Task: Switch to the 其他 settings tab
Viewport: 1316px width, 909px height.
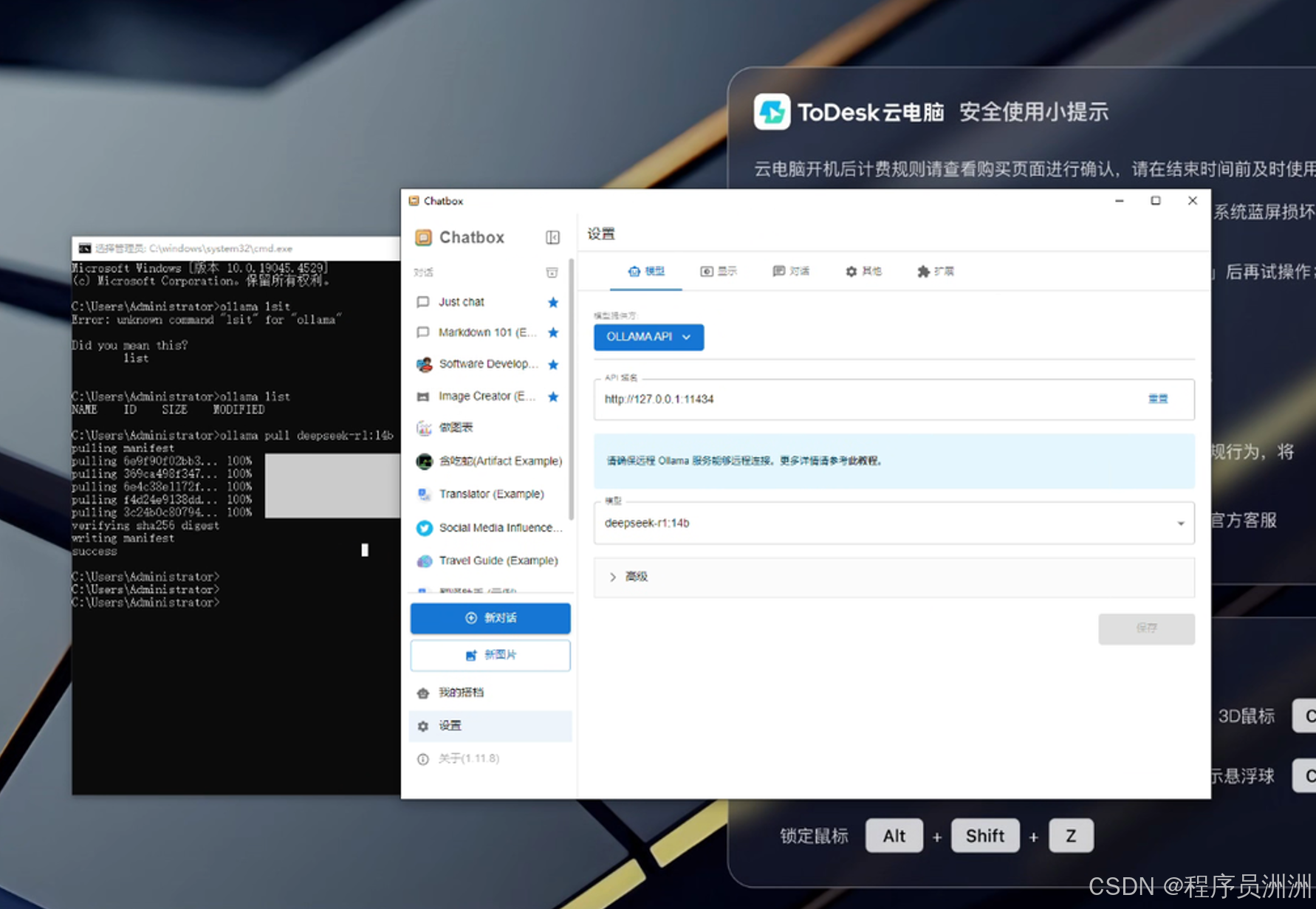Action: coord(863,271)
